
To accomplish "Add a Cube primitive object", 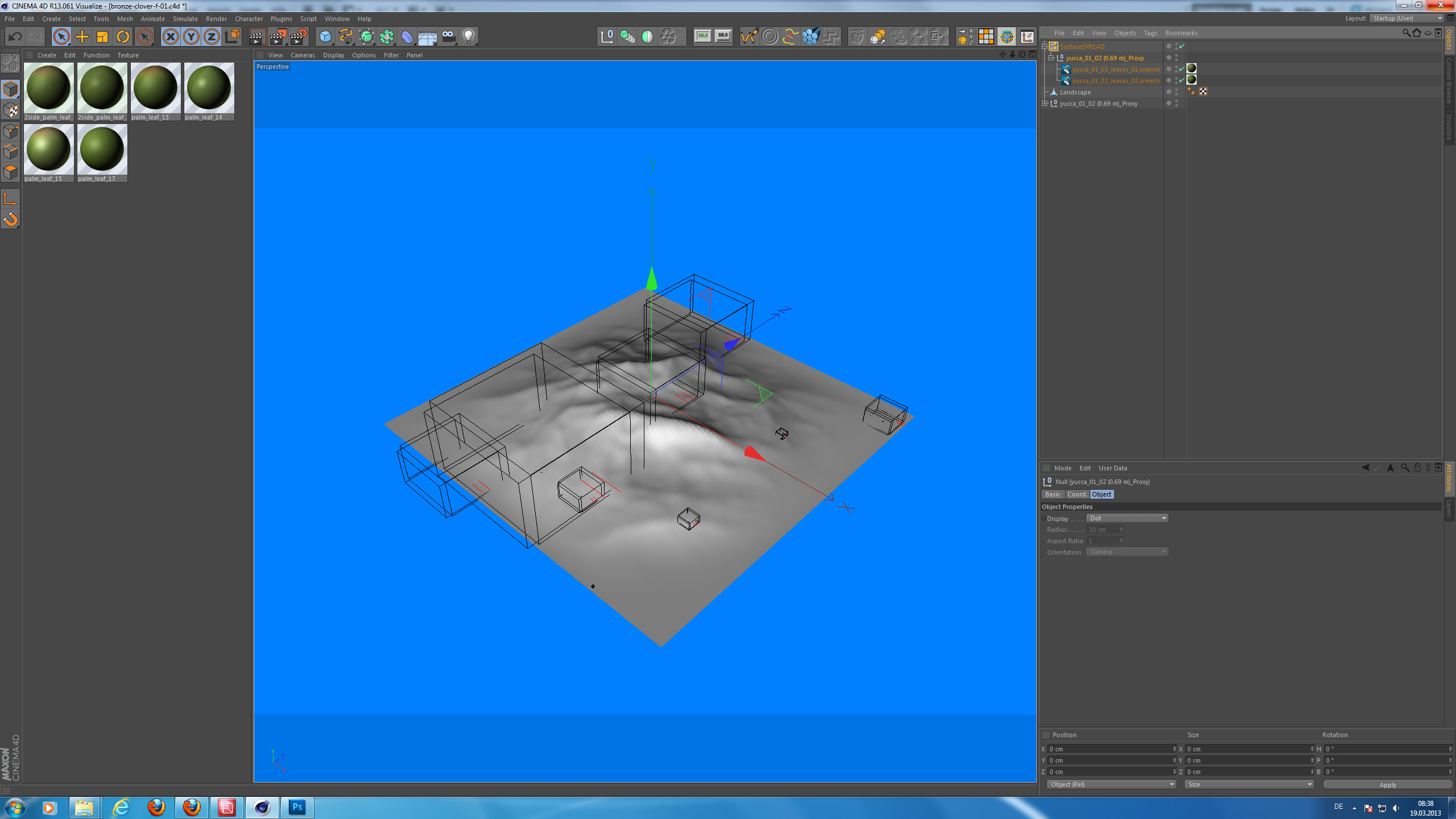I will [x=325, y=37].
